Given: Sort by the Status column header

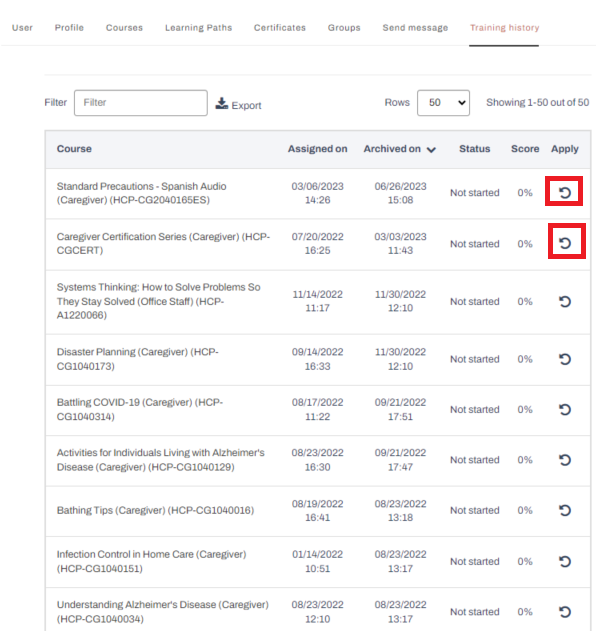Looking at the screenshot, I should click(x=474, y=149).
